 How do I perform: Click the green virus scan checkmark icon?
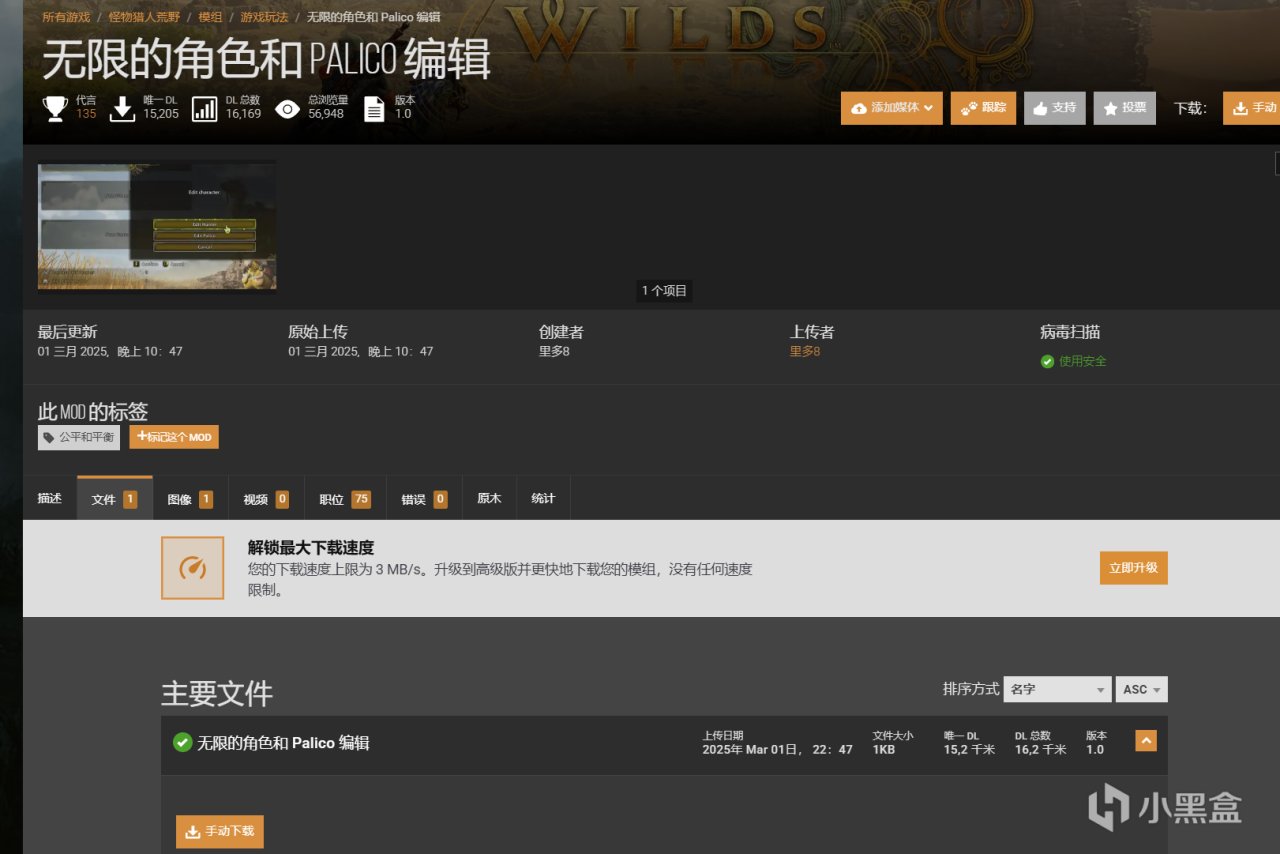point(1047,361)
